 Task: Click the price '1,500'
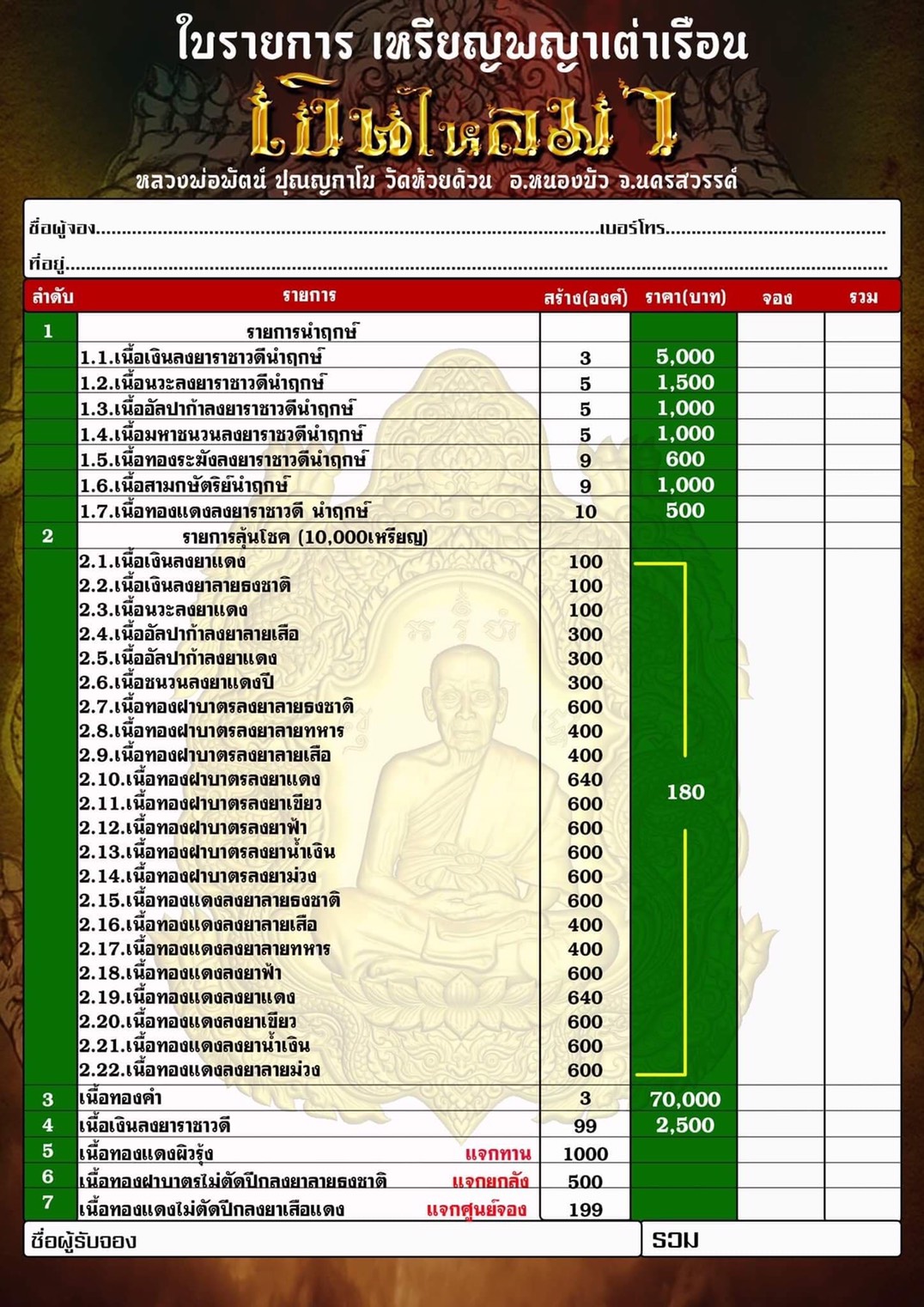click(x=685, y=382)
